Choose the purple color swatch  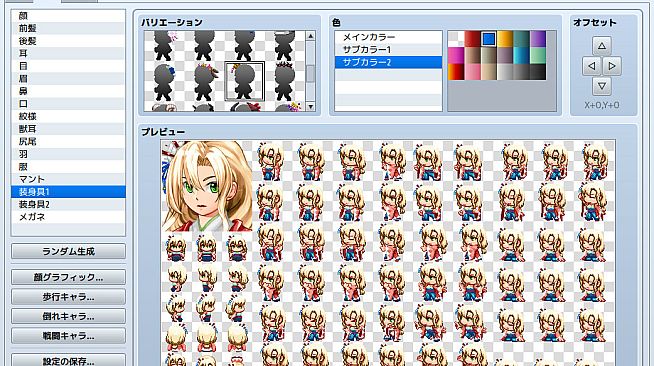(x=538, y=39)
